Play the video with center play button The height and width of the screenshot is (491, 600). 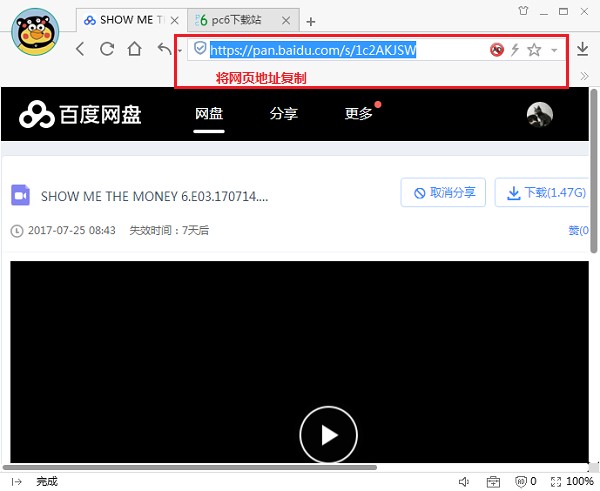328,435
